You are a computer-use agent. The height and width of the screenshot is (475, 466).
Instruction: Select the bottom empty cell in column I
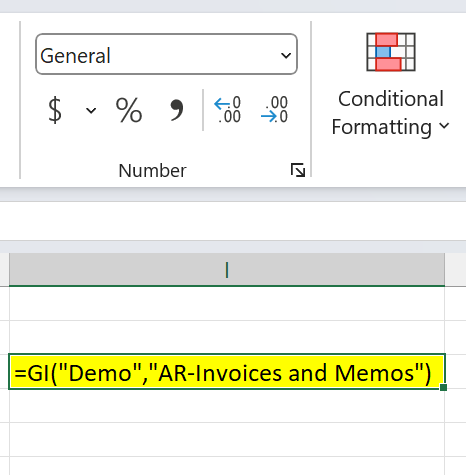pos(227,466)
